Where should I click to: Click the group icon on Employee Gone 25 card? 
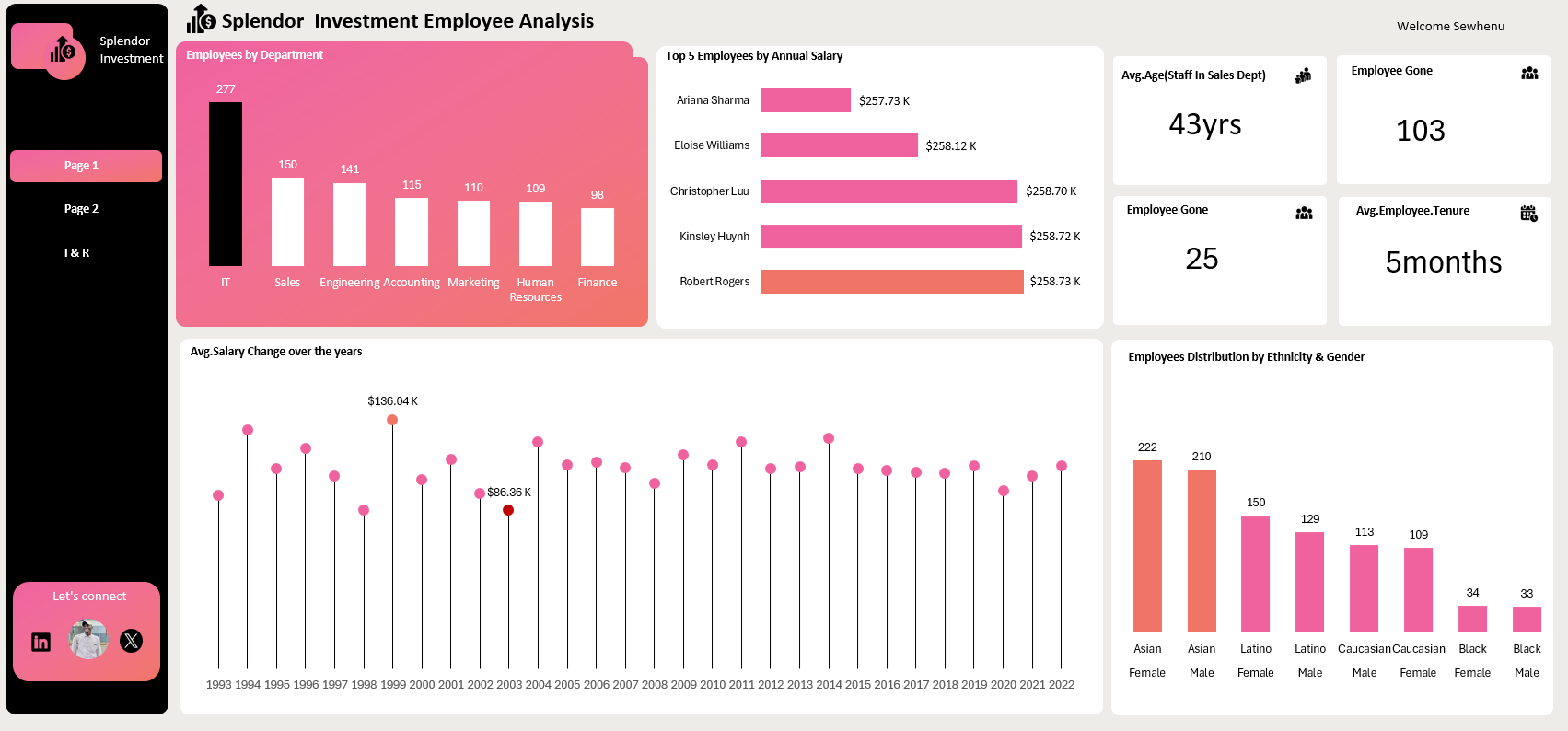pyautogui.click(x=1304, y=213)
